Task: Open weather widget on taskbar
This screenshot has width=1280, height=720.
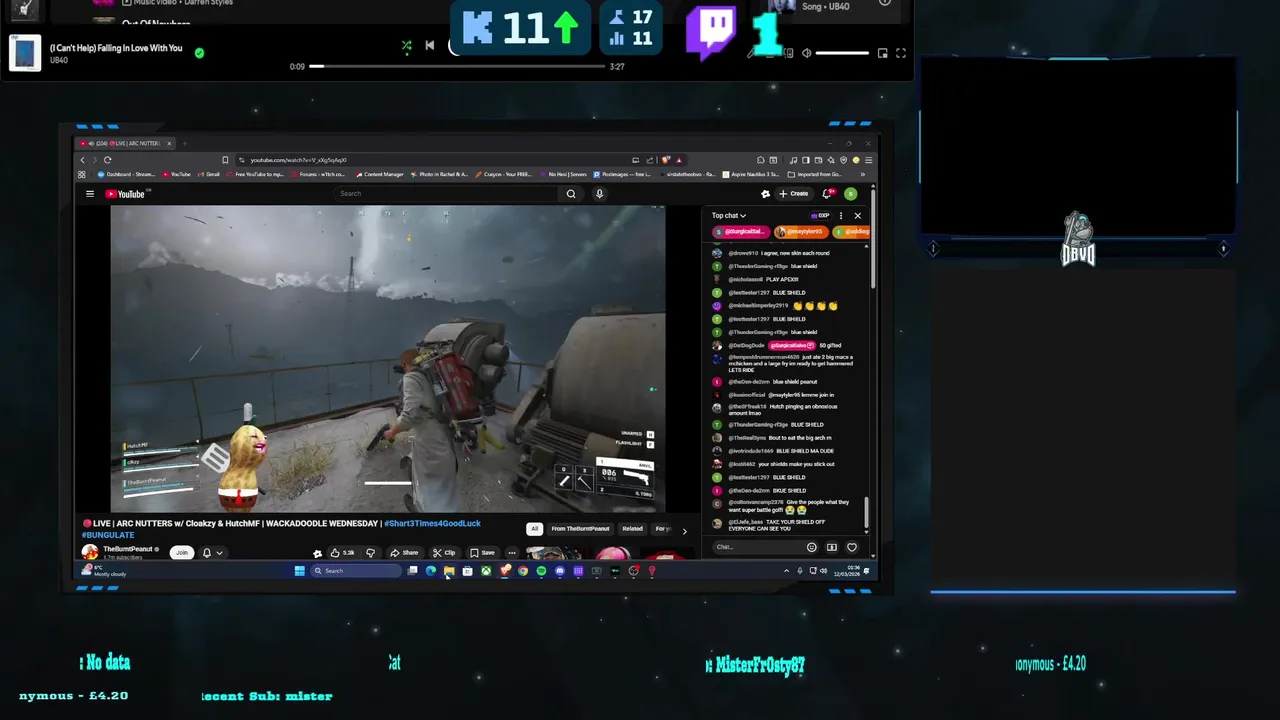Action: click(104, 571)
